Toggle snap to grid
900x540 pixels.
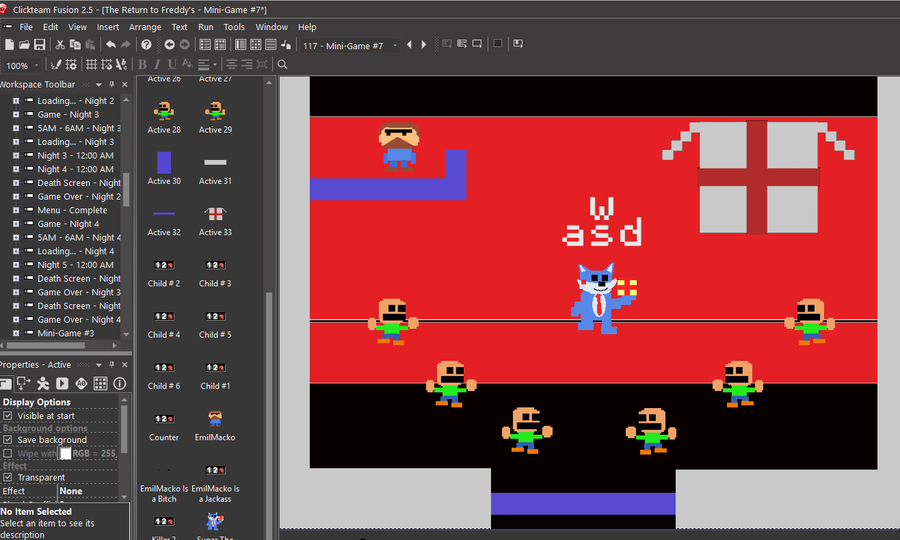point(107,65)
